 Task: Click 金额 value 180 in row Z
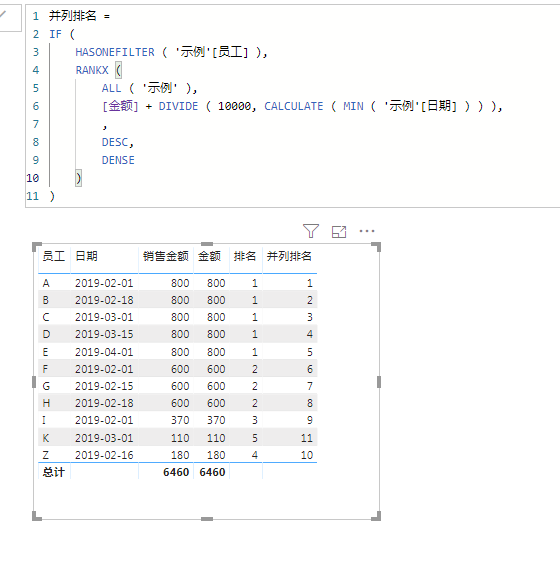click(x=216, y=455)
